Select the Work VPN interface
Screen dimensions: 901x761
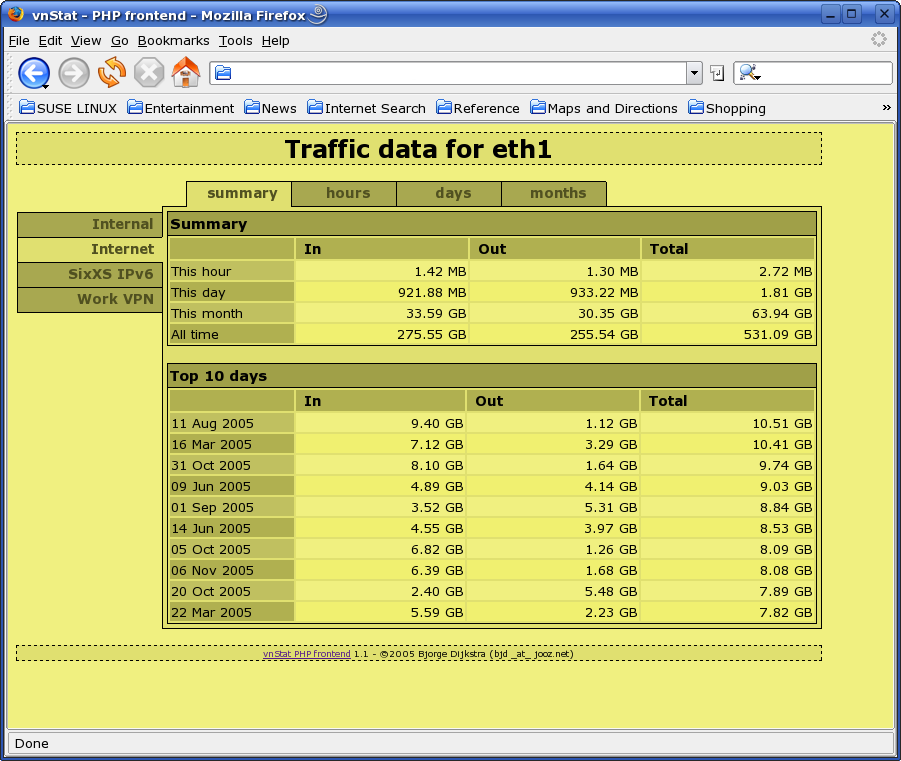[90, 299]
